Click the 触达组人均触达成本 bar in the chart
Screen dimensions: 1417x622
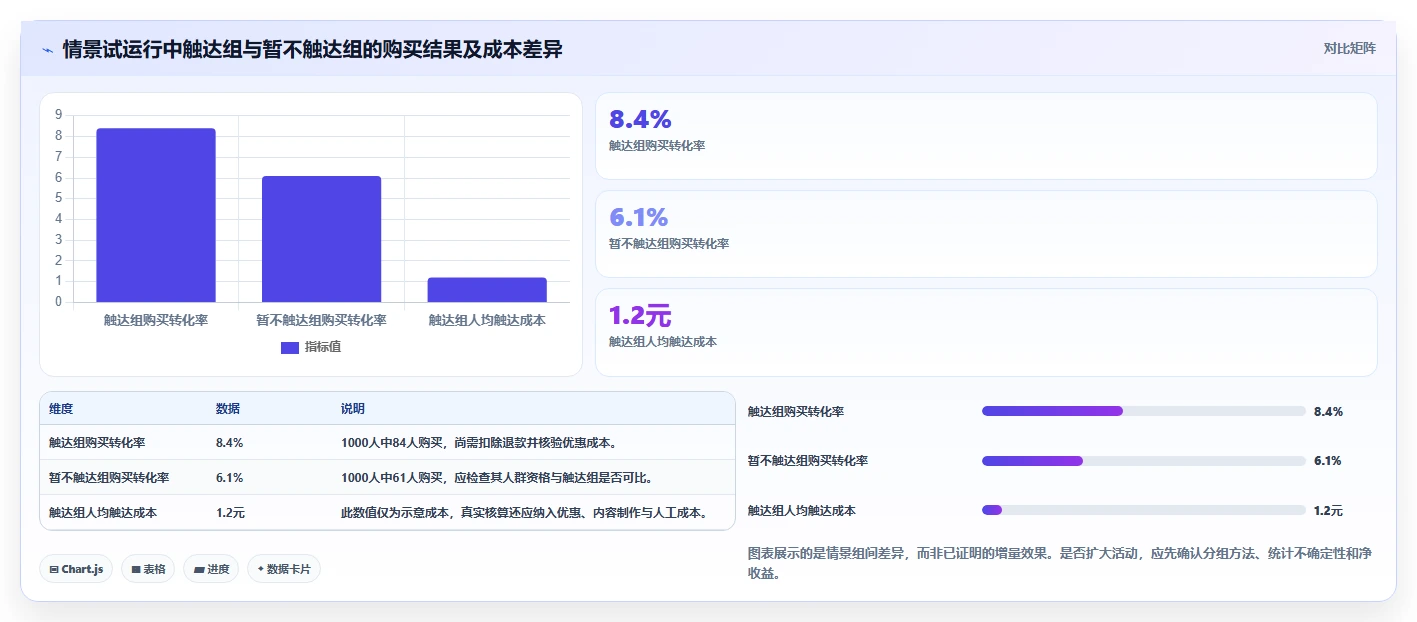487,290
